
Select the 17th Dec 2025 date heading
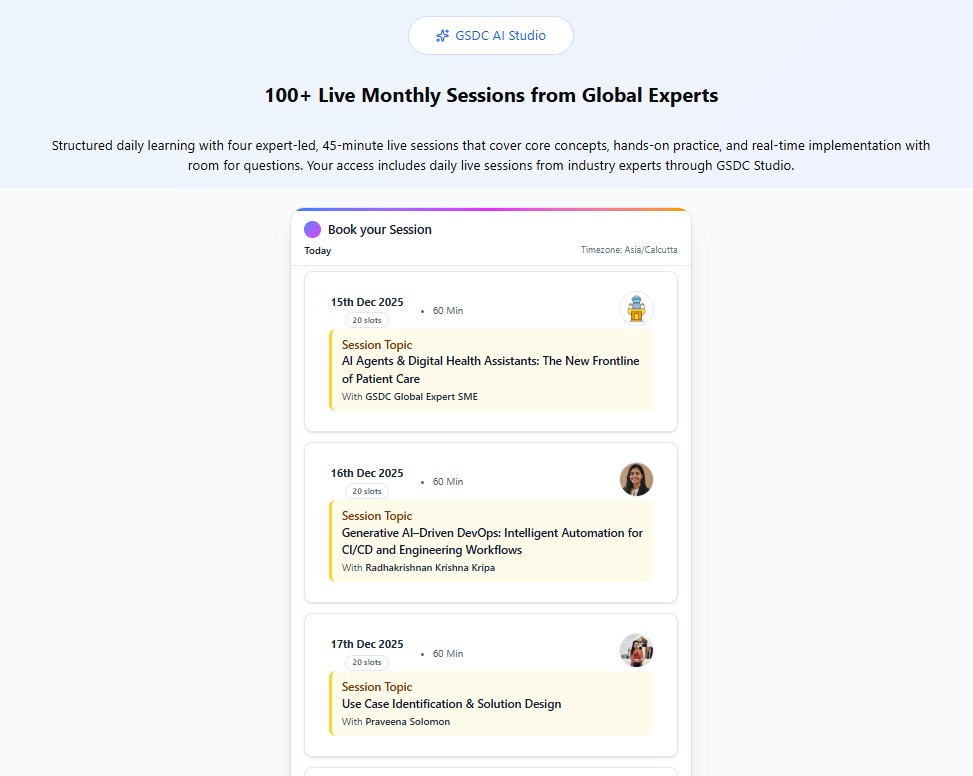[x=367, y=644]
